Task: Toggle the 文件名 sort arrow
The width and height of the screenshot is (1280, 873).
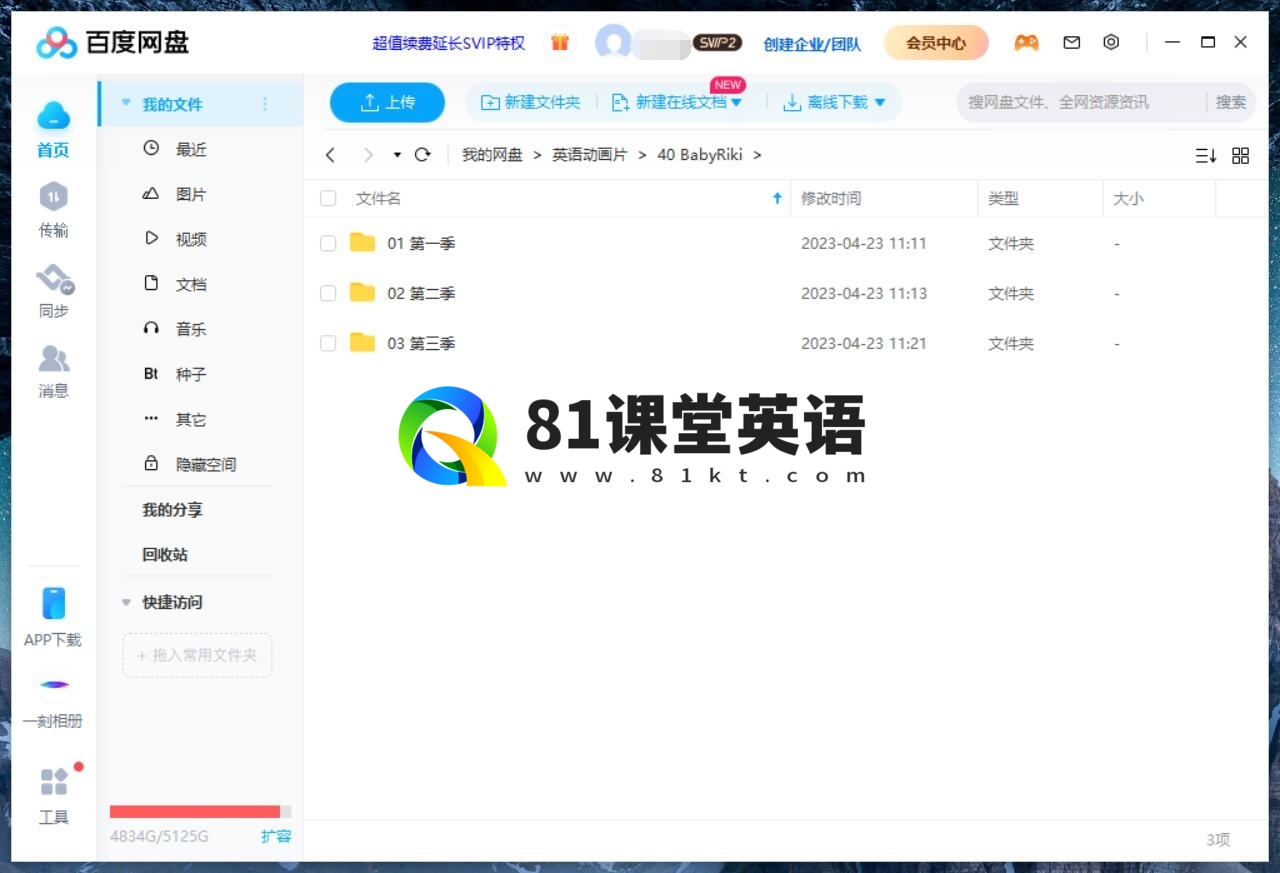Action: [777, 198]
